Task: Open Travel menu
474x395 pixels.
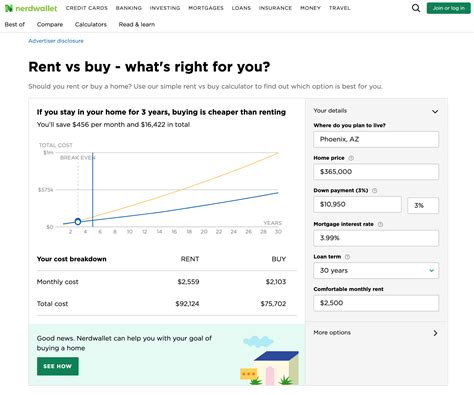Action: pyautogui.click(x=339, y=8)
